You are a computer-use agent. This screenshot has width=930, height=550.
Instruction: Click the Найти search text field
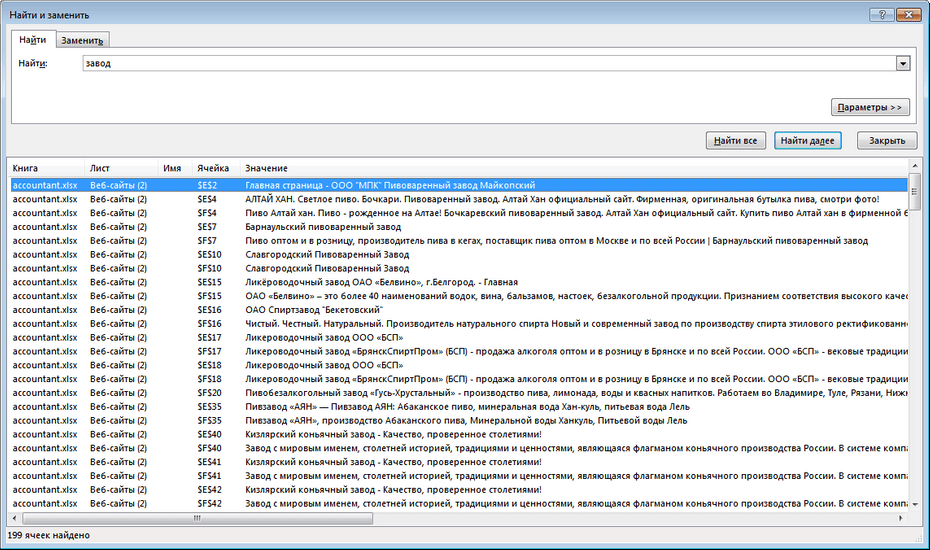click(489, 63)
